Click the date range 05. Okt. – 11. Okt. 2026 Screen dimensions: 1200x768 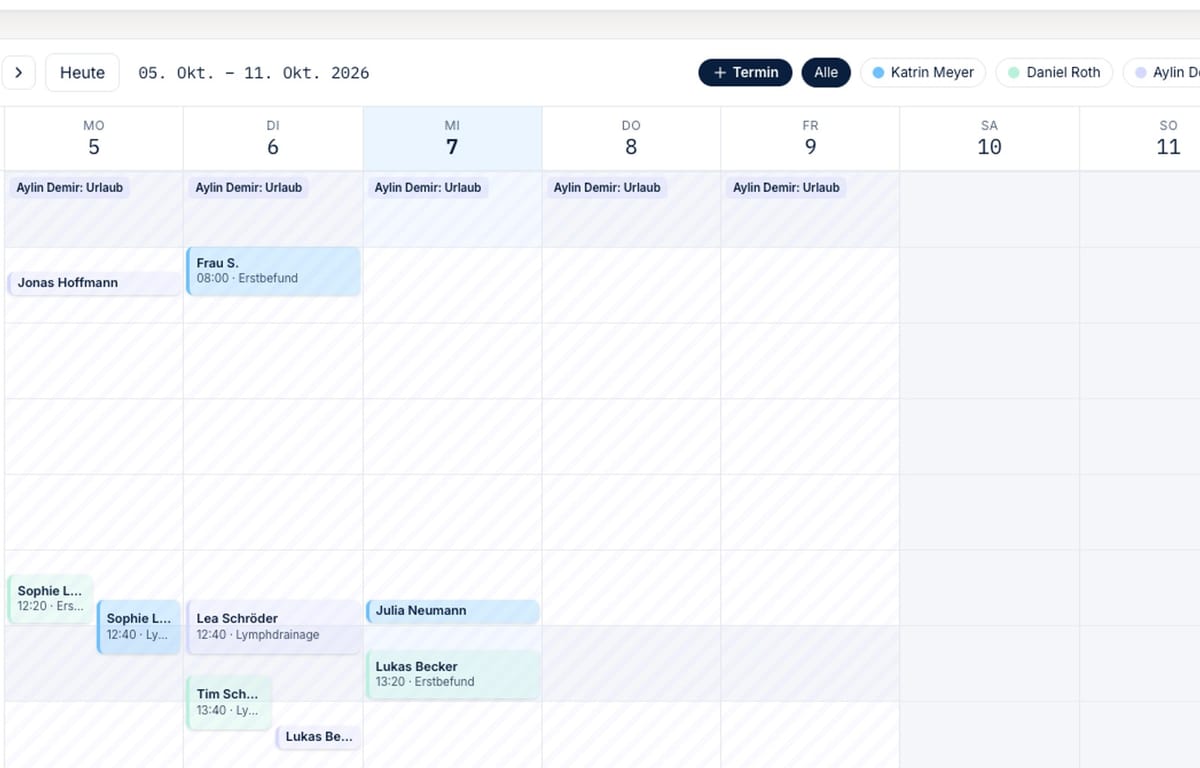point(254,73)
